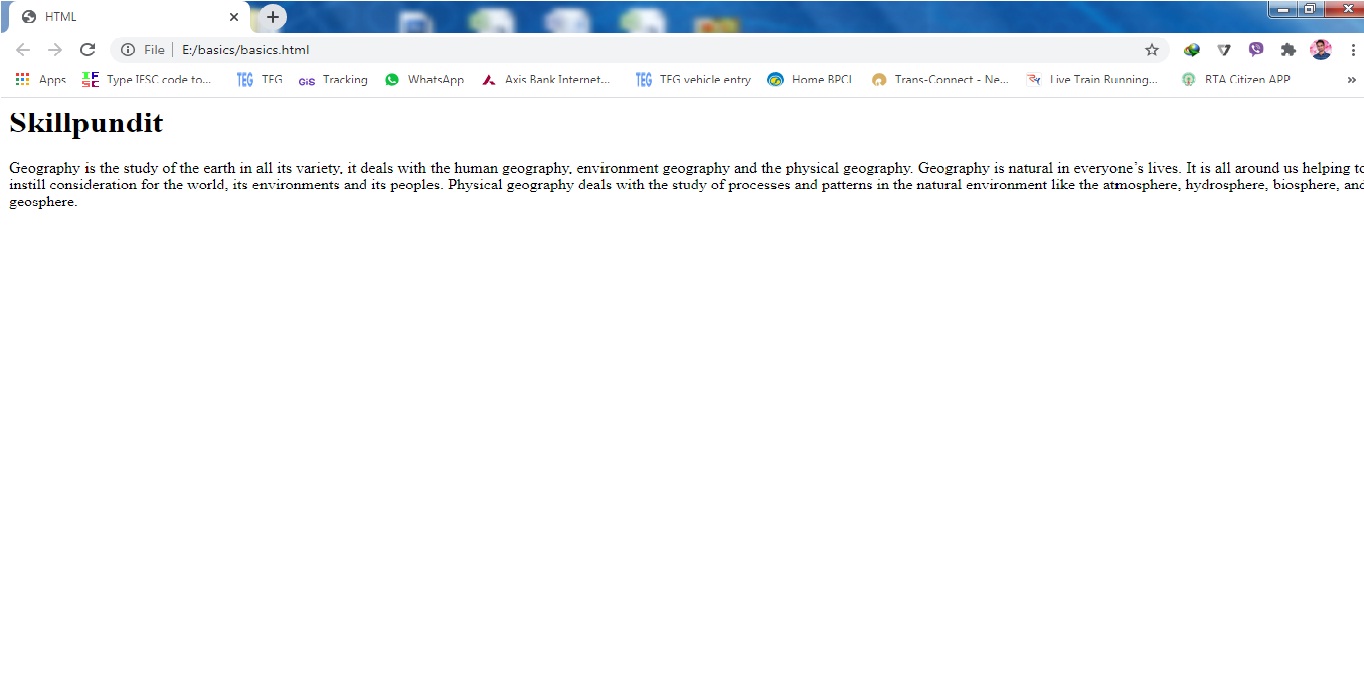The image size is (1364, 676).
Task: Open the globe-colored extension icon
Action: [1192, 50]
